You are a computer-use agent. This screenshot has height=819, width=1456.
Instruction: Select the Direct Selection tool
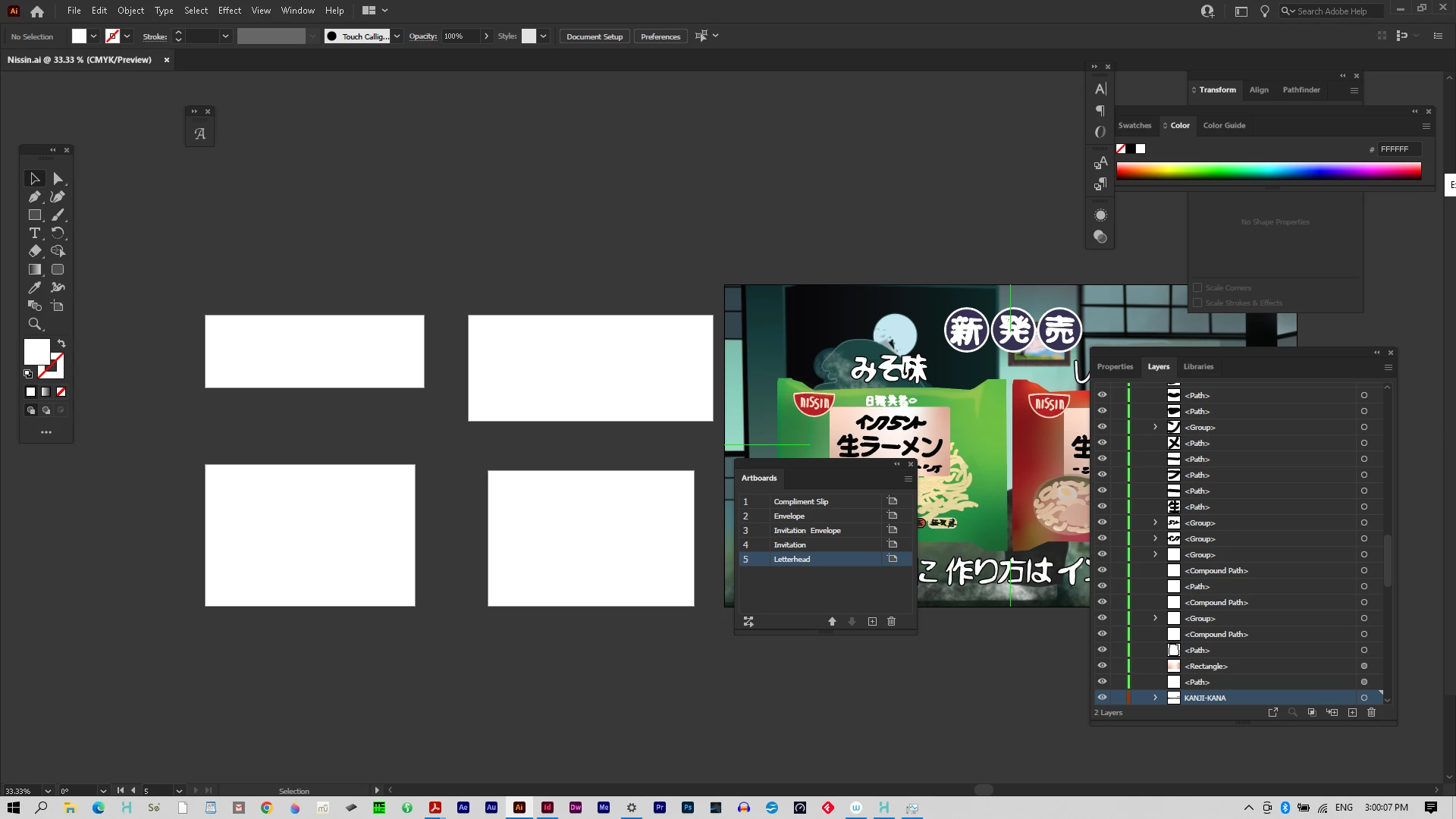coord(58,179)
